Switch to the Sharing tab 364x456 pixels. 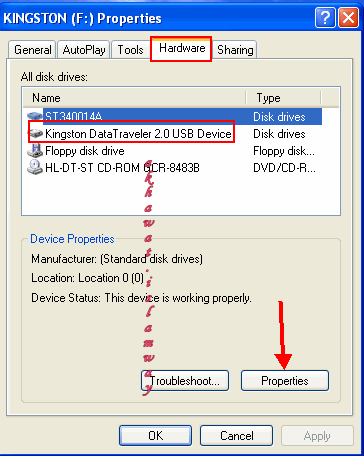tap(235, 50)
